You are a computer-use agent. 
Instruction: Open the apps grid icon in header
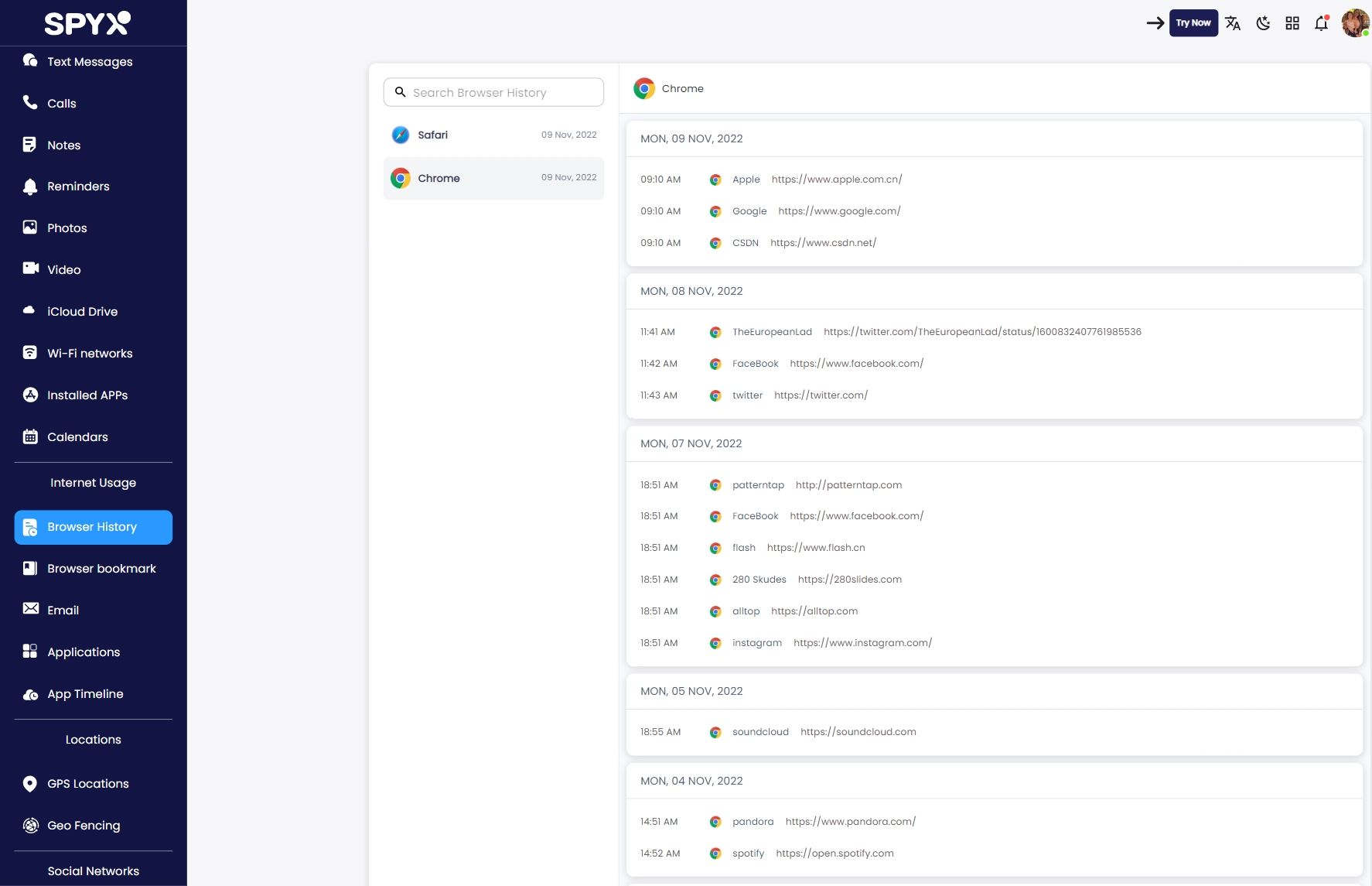pos(1292,23)
